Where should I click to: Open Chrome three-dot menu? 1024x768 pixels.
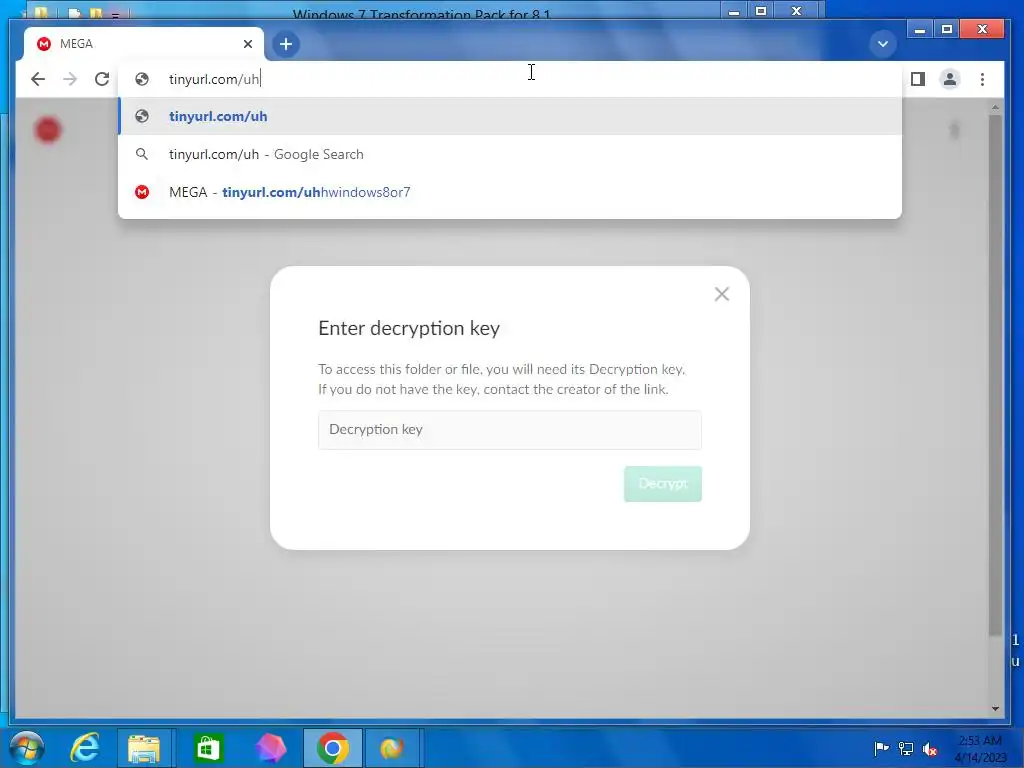click(x=982, y=79)
